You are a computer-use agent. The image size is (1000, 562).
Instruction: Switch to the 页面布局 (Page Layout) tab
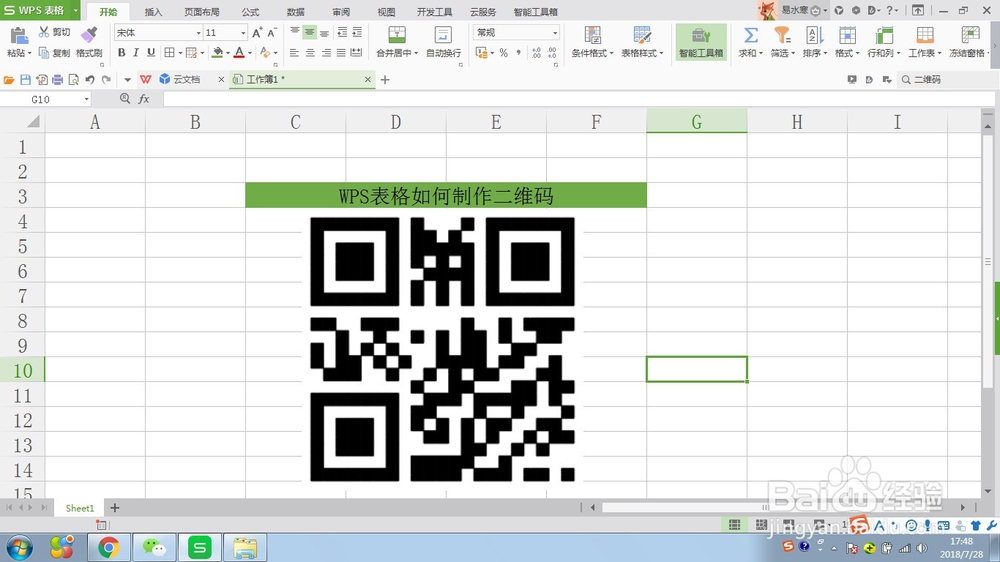(x=202, y=12)
